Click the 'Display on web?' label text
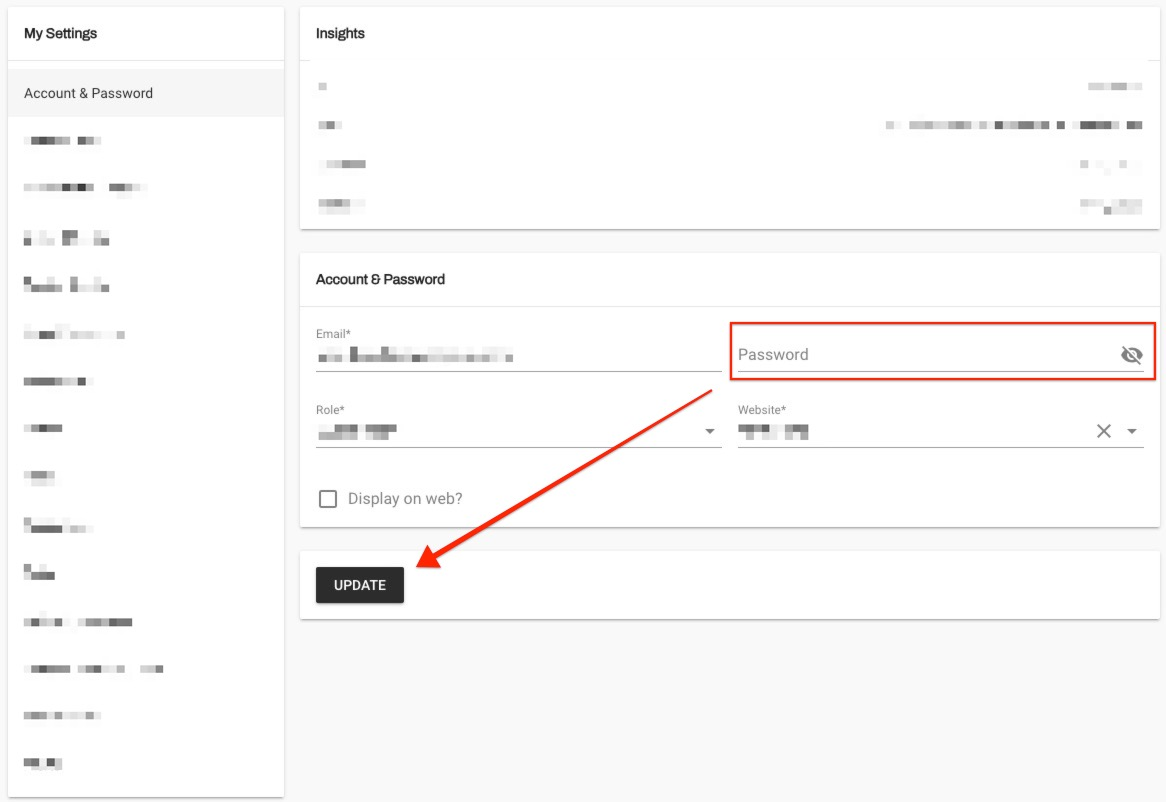Image resolution: width=1166 pixels, height=802 pixels. 405,499
